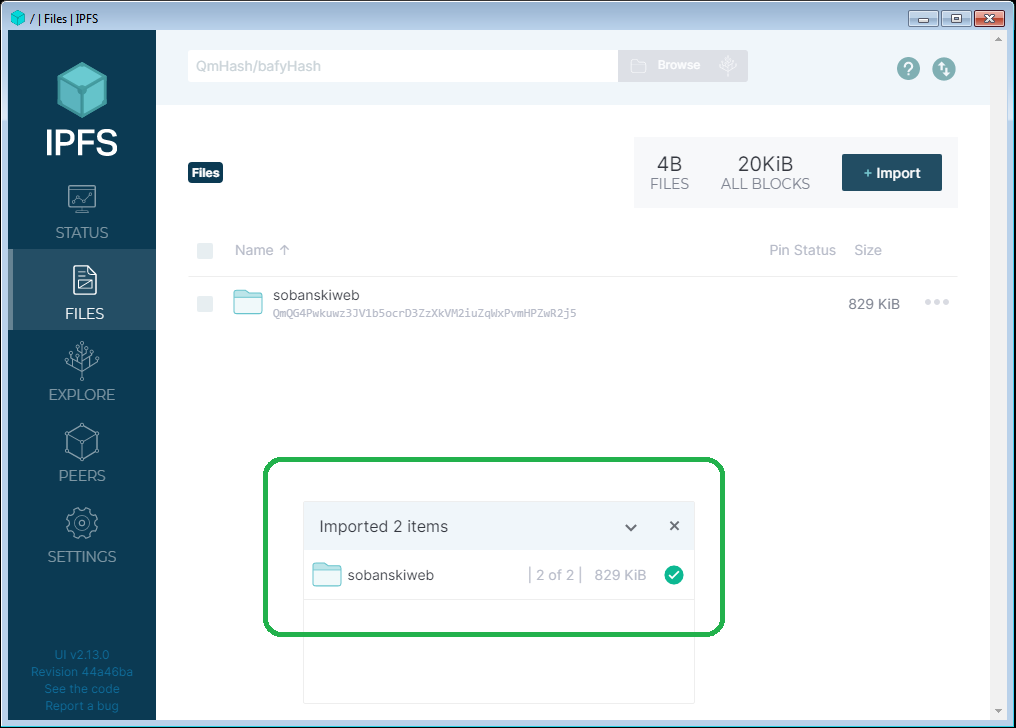
Task: Click the upload/download task status icon
Action: 943,68
